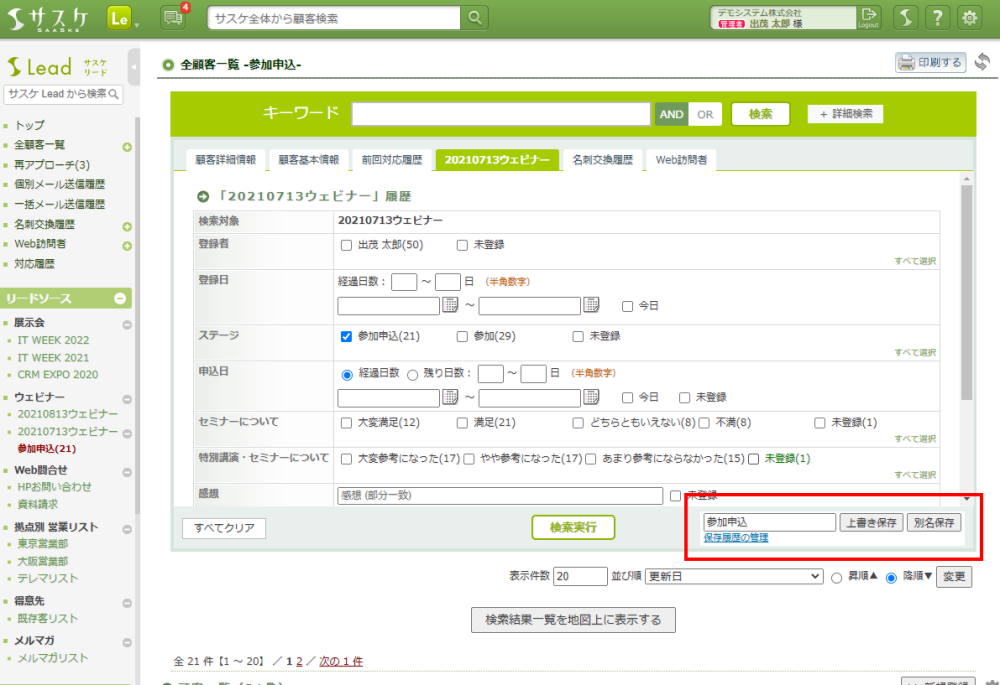Check the 大変満足(12) checkbox
Image resolution: width=1000 pixels, height=685 pixels.
point(346,423)
